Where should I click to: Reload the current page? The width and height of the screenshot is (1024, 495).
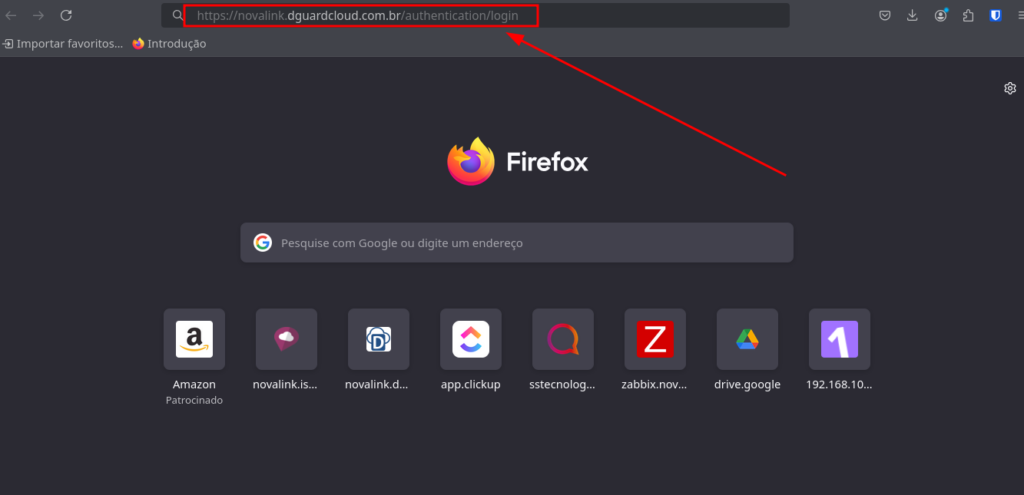pyautogui.click(x=66, y=15)
